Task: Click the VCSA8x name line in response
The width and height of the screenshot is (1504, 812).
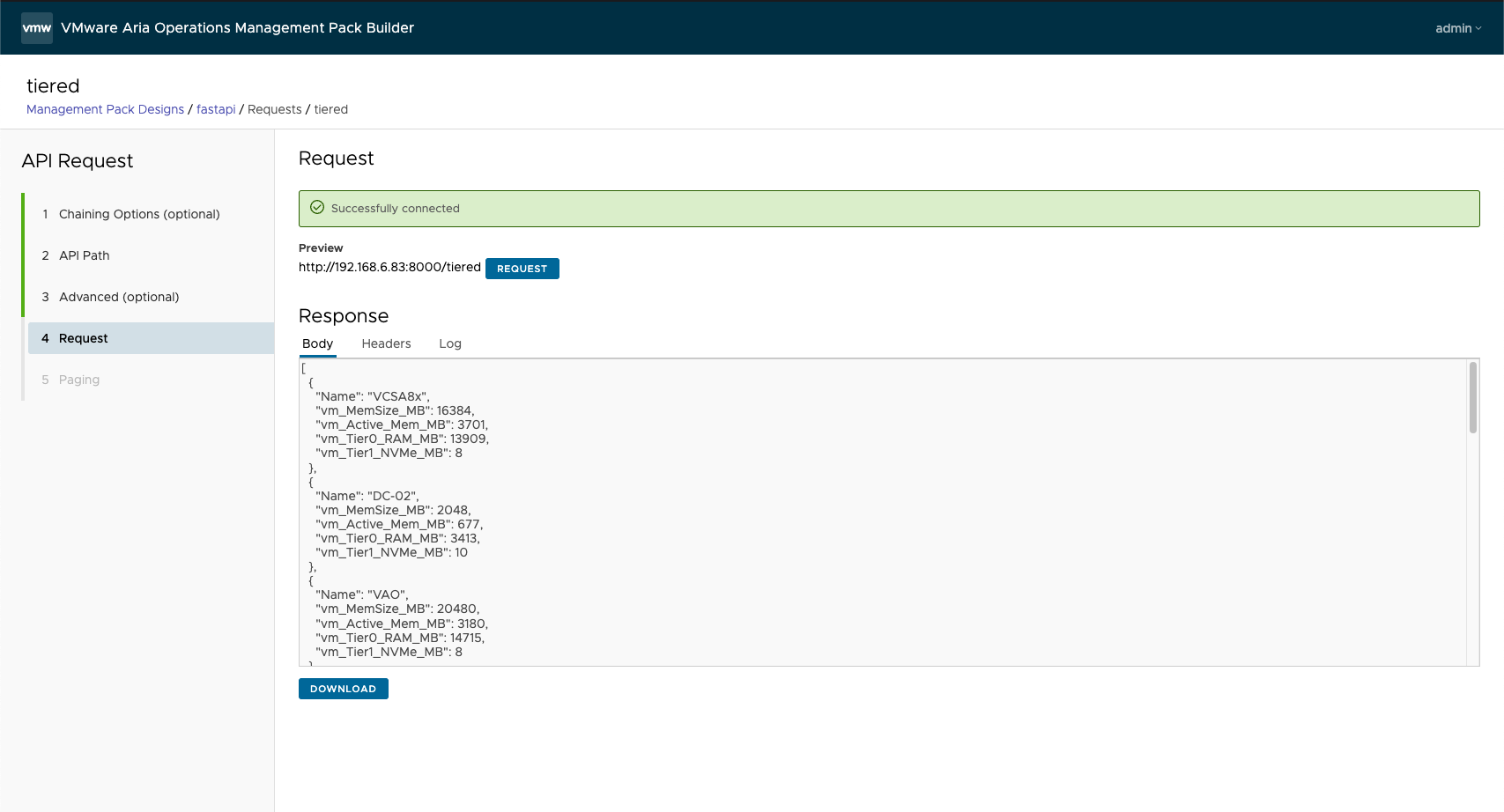Action: [x=373, y=396]
